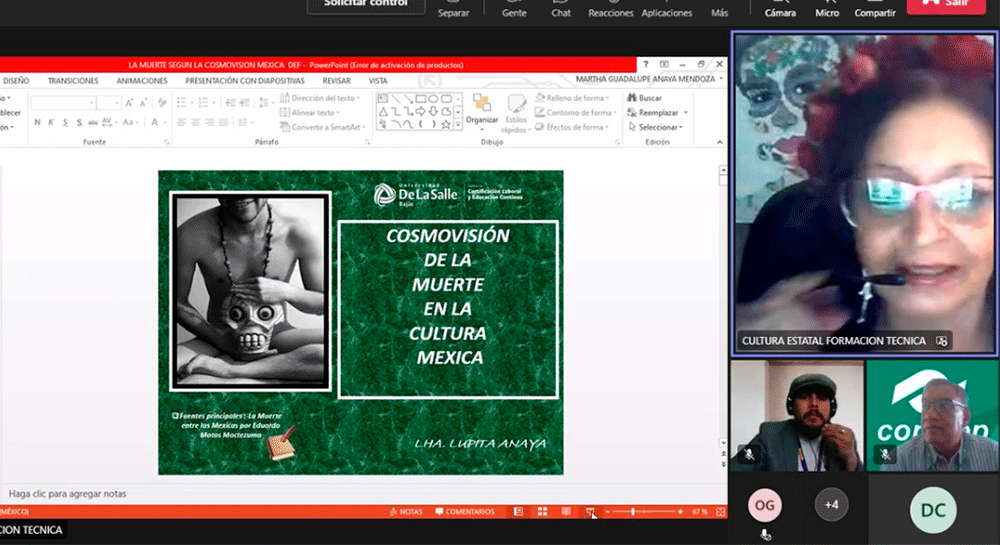The image size is (1000, 545).
Task: Click the Solicitar control button
Action: [x=358, y=5]
